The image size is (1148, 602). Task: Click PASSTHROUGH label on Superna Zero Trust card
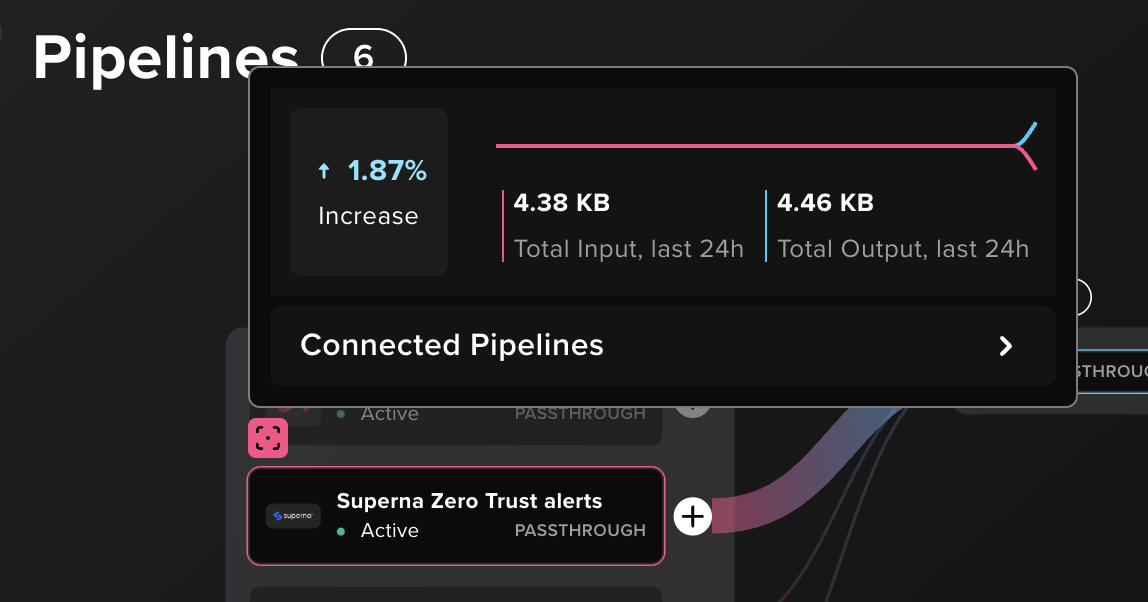580,530
